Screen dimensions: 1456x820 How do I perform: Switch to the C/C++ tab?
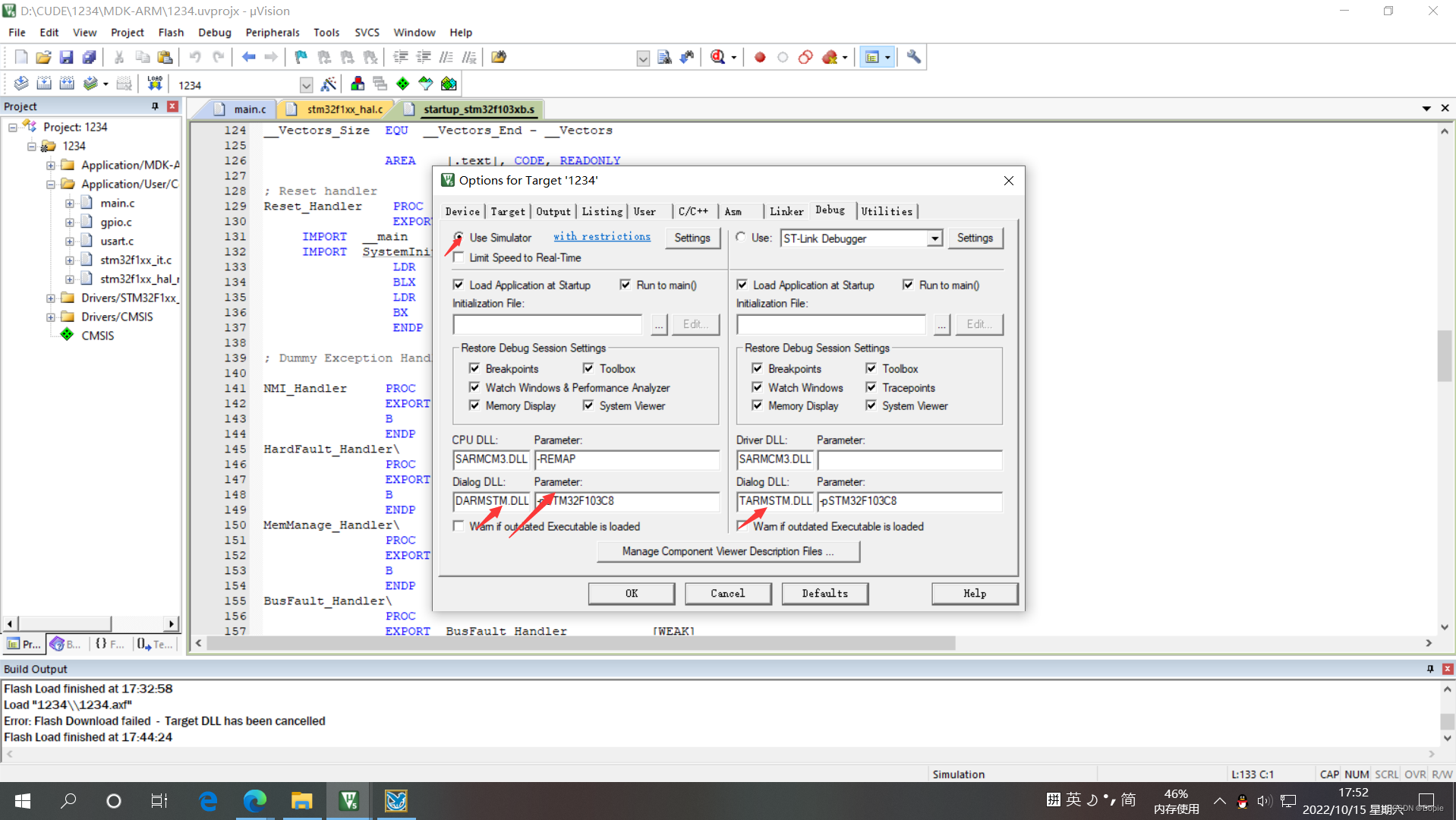pyautogui.click(x=693, y=212)
